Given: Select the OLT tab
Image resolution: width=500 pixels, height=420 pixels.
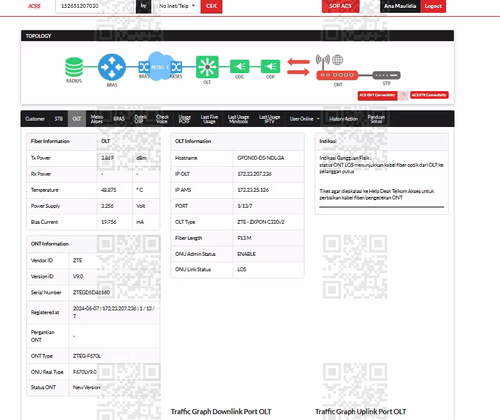Looking at the screenshot, I should (77, 119).
